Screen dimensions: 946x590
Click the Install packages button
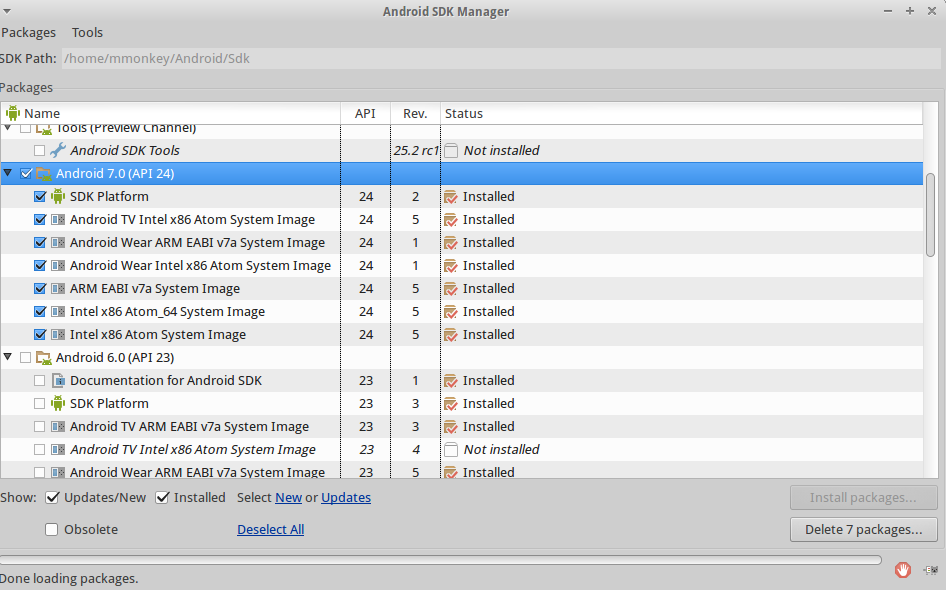[x=863, y=498]
